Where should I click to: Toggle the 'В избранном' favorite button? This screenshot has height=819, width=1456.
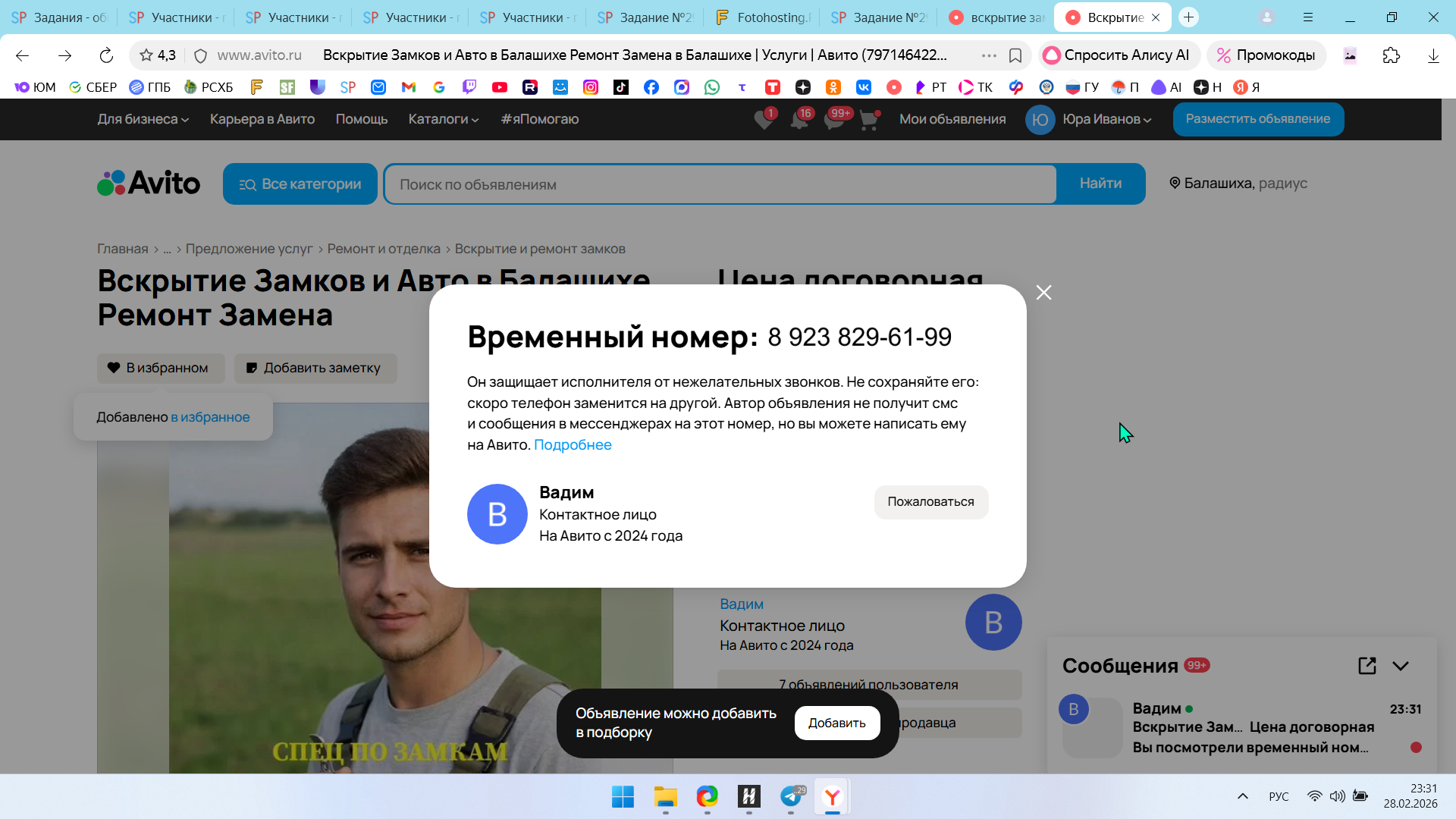(x=161, y=368)
